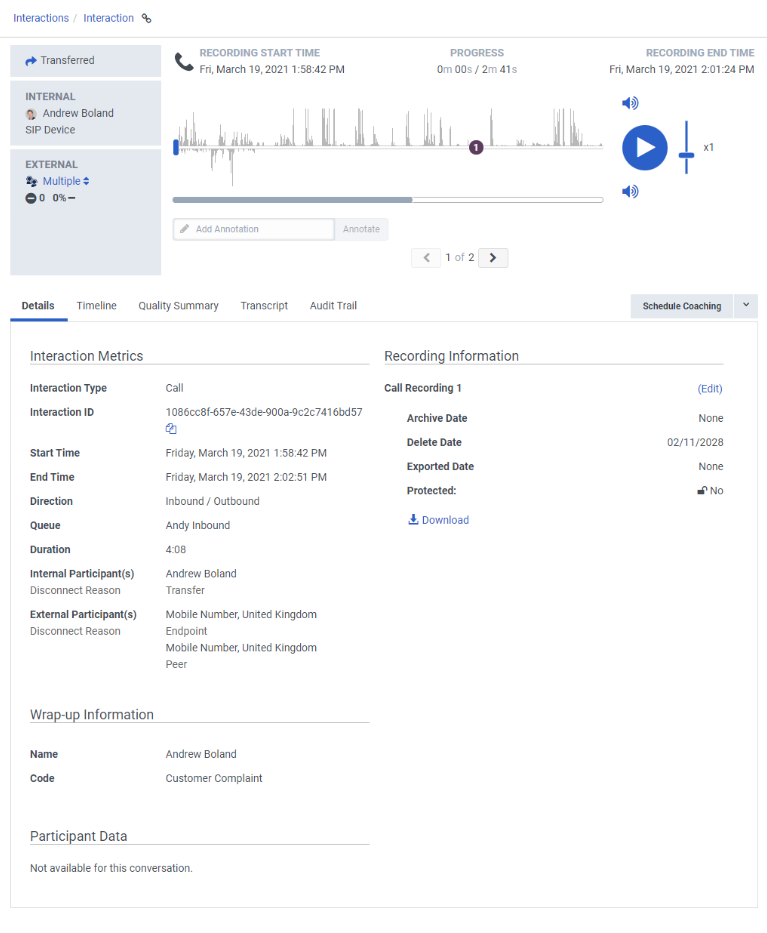Switch to the Timeline tab

pos(96,306)
